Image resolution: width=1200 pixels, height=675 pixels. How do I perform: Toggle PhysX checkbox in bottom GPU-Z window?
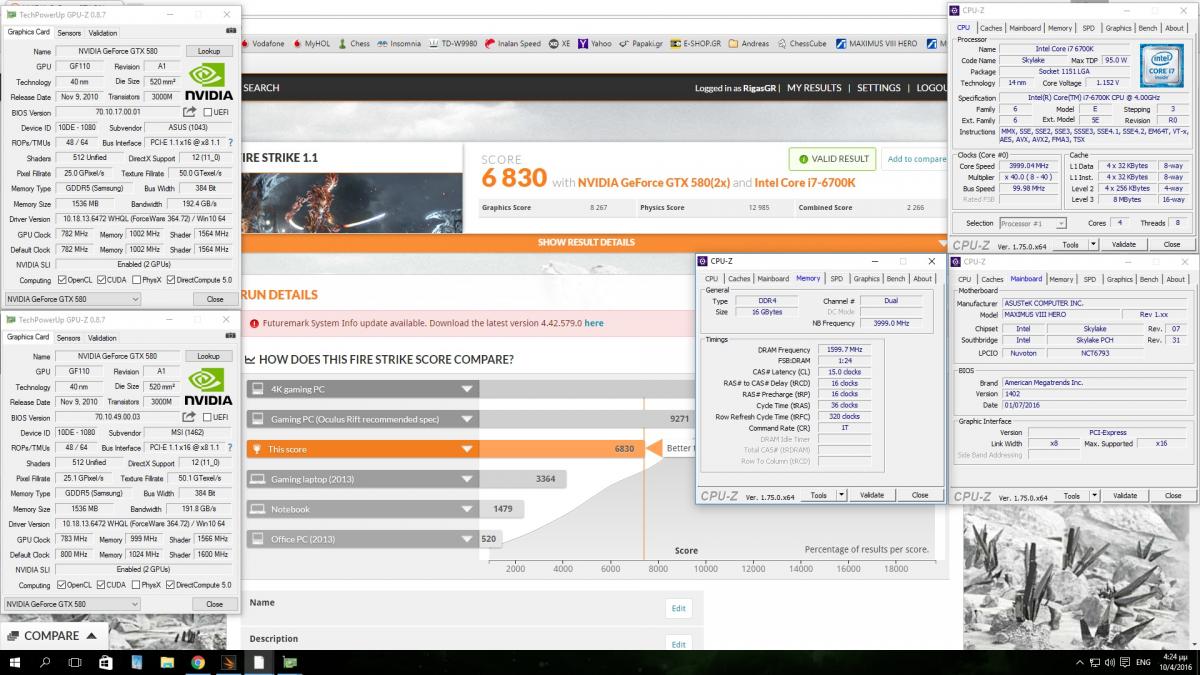coord(136,585)
